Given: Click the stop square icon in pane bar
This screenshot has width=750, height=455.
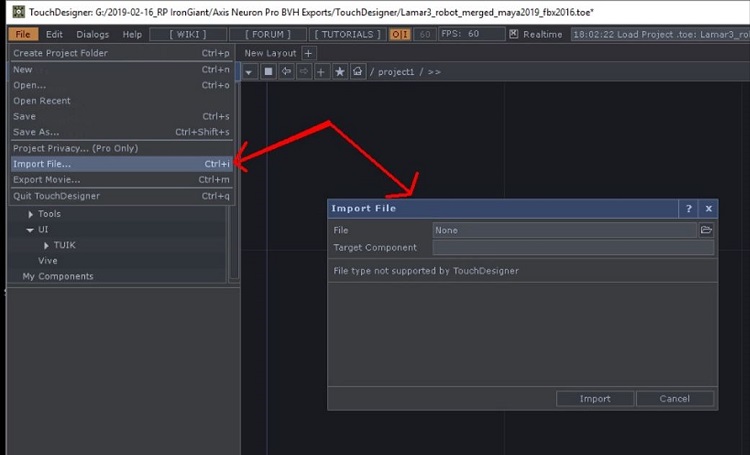Looking at the screenshot, I should point(268,72).
